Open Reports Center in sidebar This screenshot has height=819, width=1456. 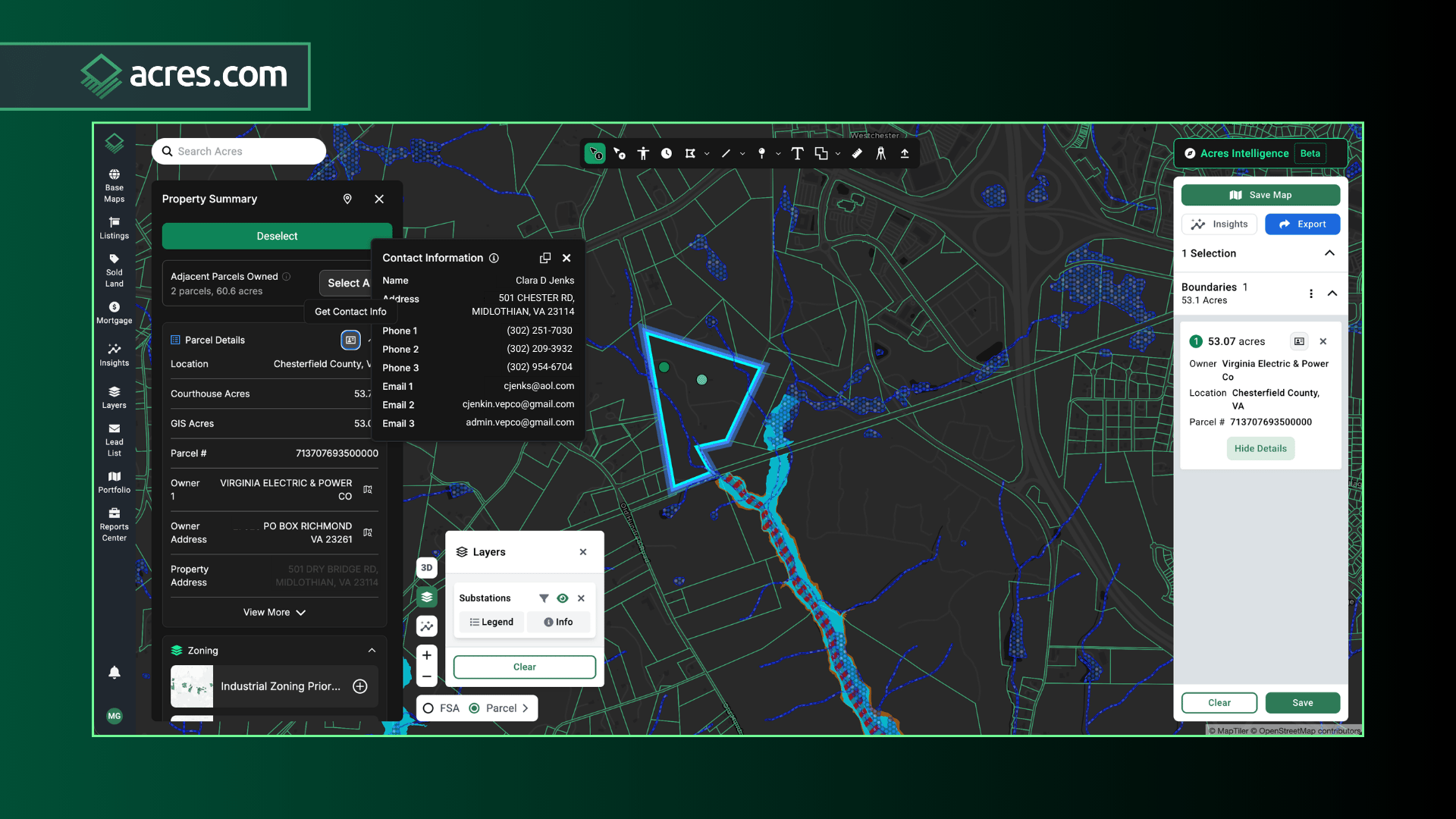(x=115, y=526)
